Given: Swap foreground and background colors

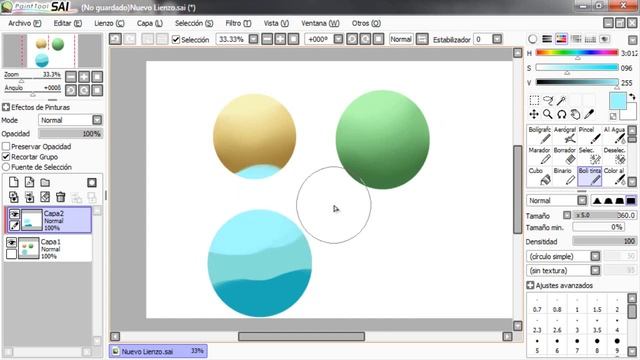Looking at the screenshot, I should 632,97.
